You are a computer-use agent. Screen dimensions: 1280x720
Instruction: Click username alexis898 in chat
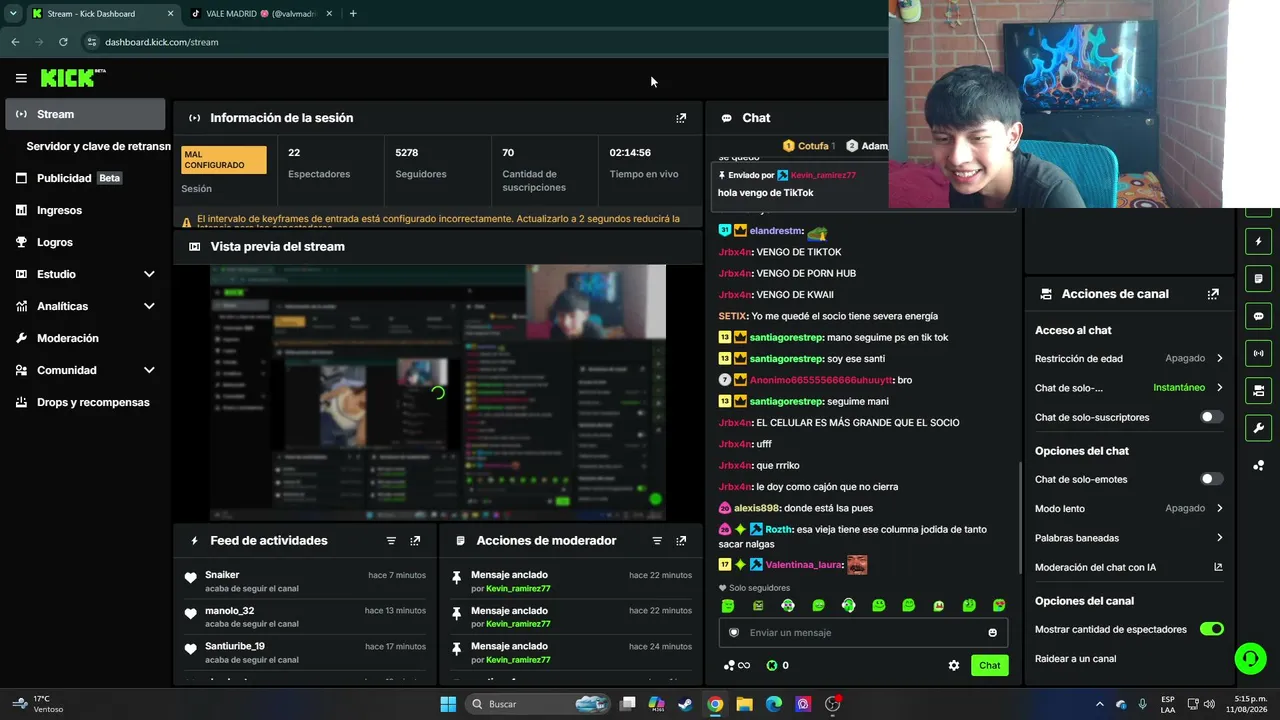pyautogui.click(x=758, y=508)
